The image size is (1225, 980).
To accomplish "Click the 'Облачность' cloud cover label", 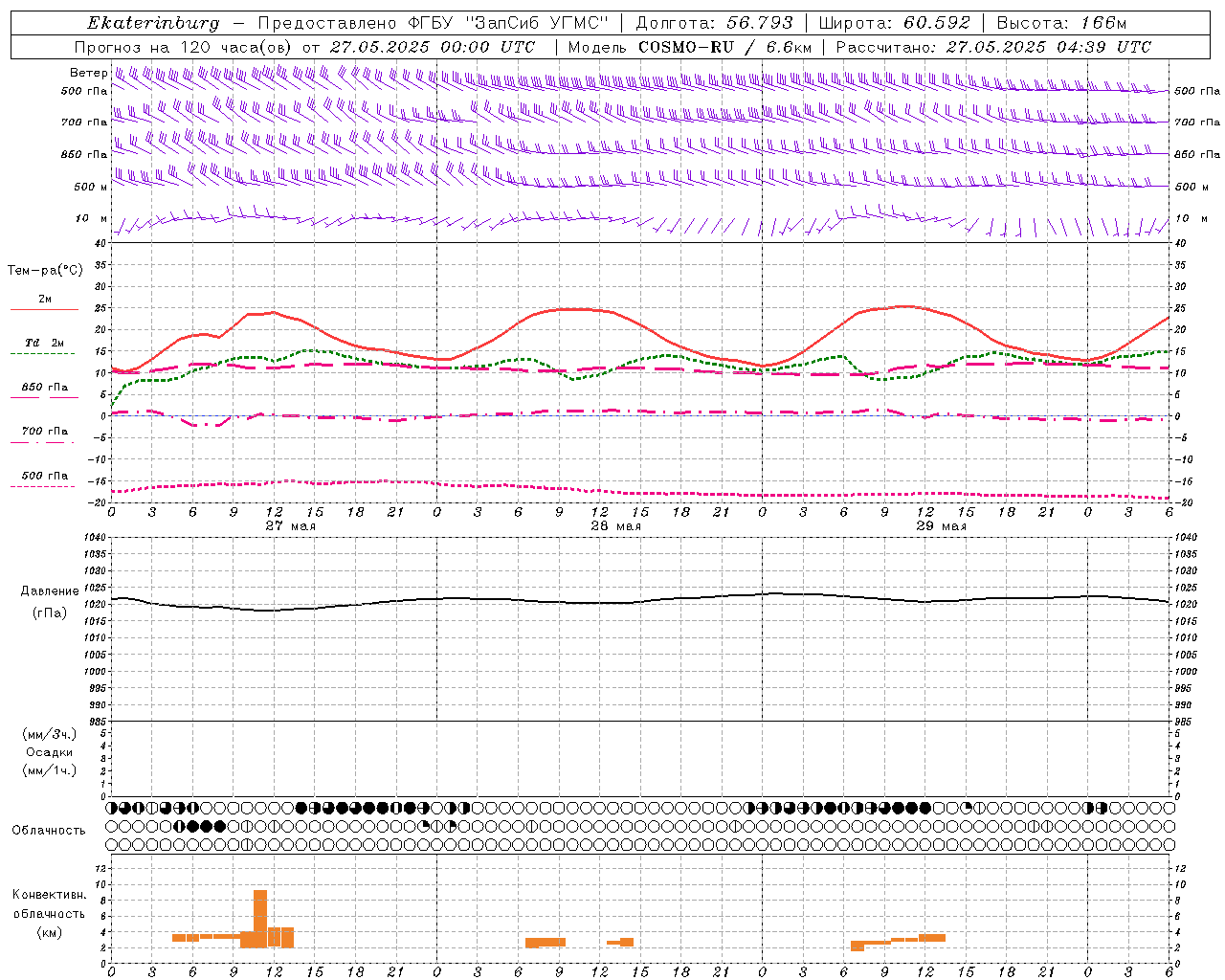I will click(x=49, y=830).
